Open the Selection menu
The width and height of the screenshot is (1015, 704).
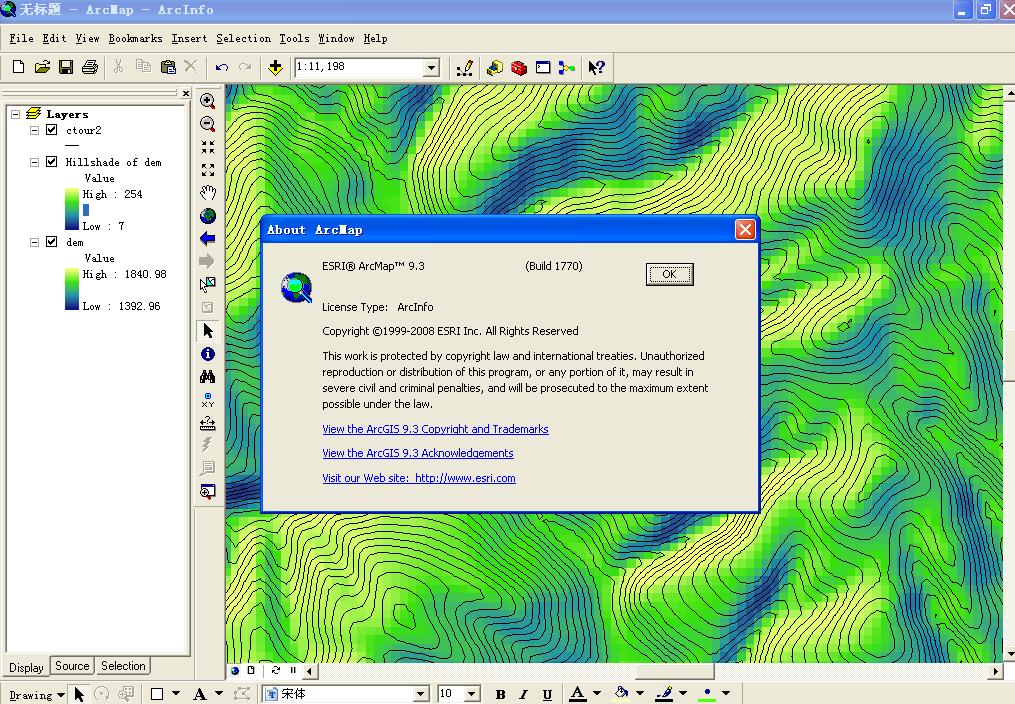click(x=243, y=38)
